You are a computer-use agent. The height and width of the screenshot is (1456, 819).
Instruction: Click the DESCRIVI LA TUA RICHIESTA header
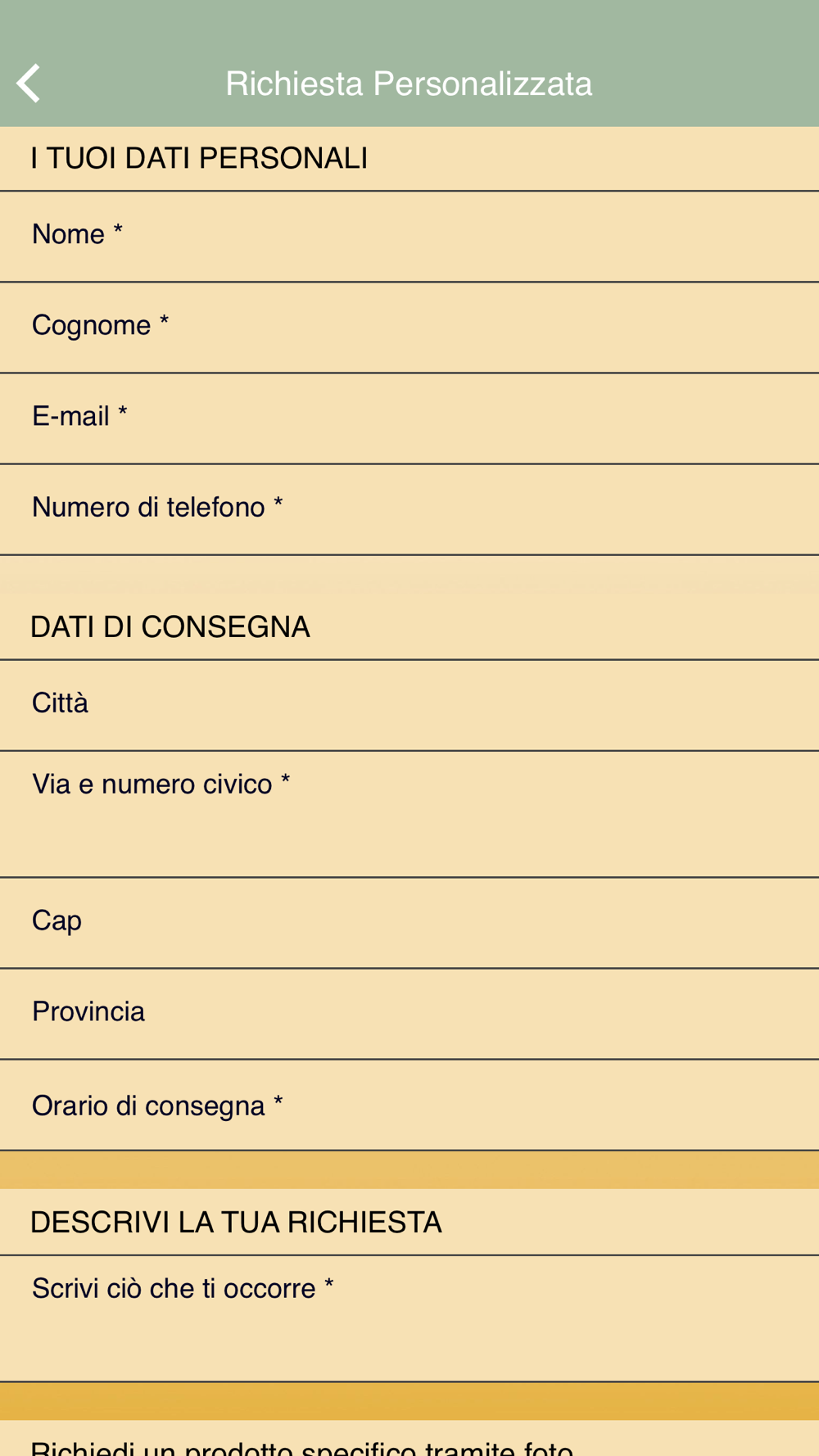click(x=236, y=1223)
